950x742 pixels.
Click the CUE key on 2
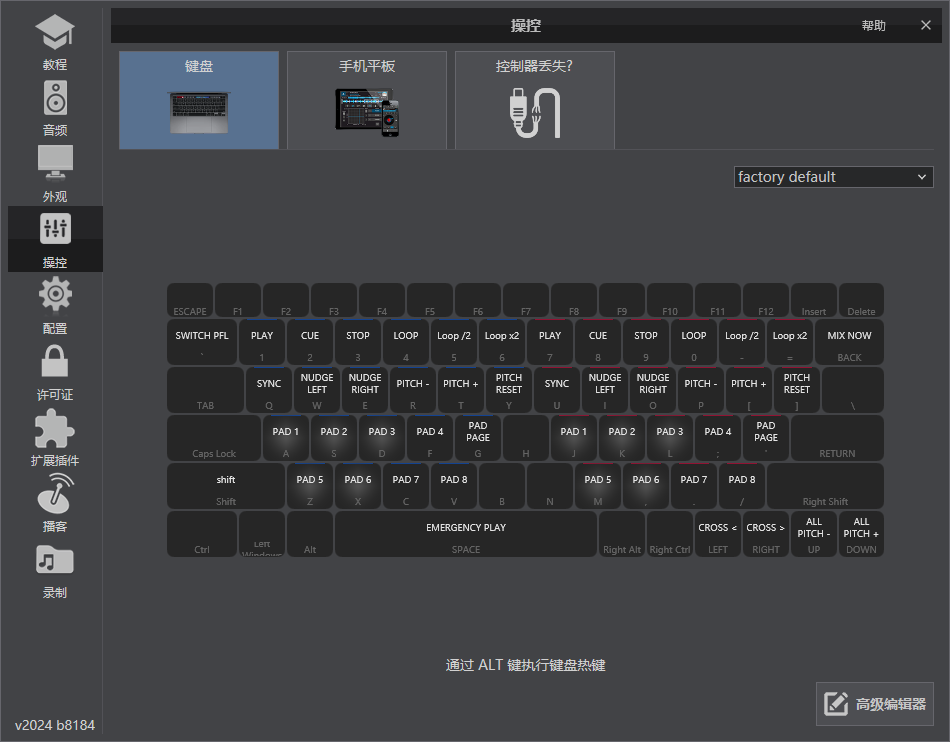coord(310,342)
